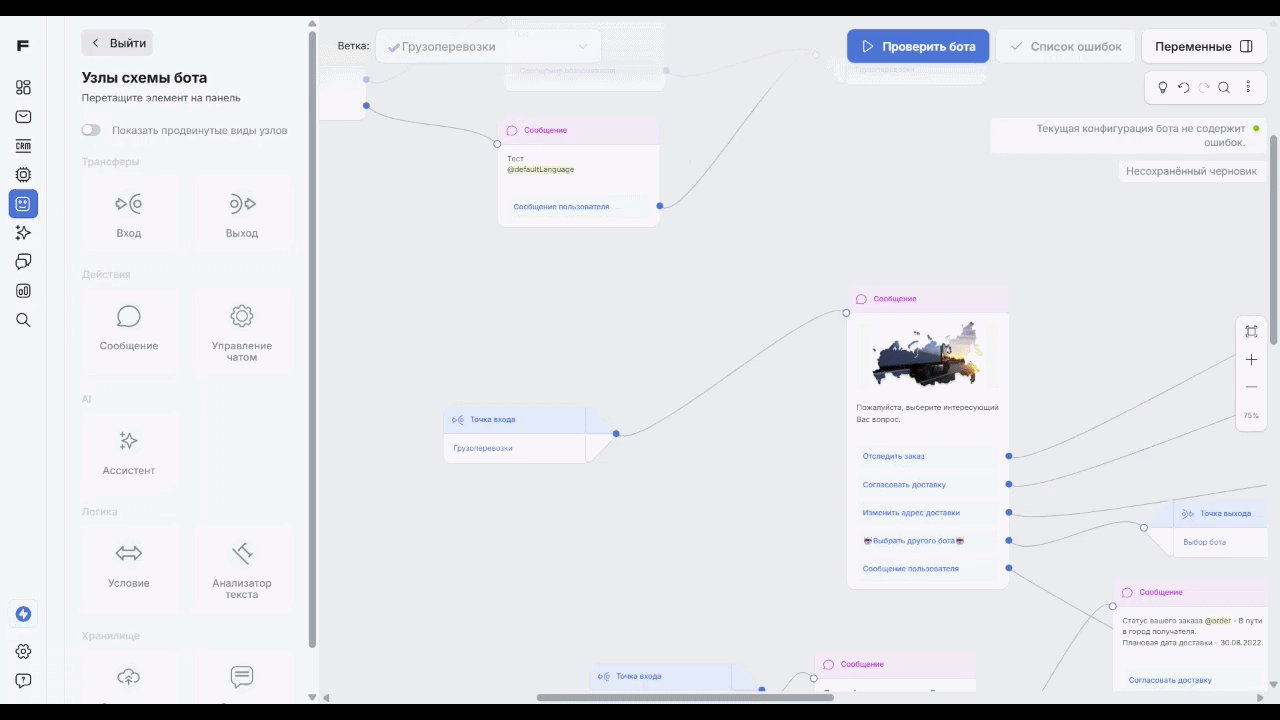This screenshot has height=720, width=1280.
Task: Open the three-dot more options menu
Action: click(1248, 88)
